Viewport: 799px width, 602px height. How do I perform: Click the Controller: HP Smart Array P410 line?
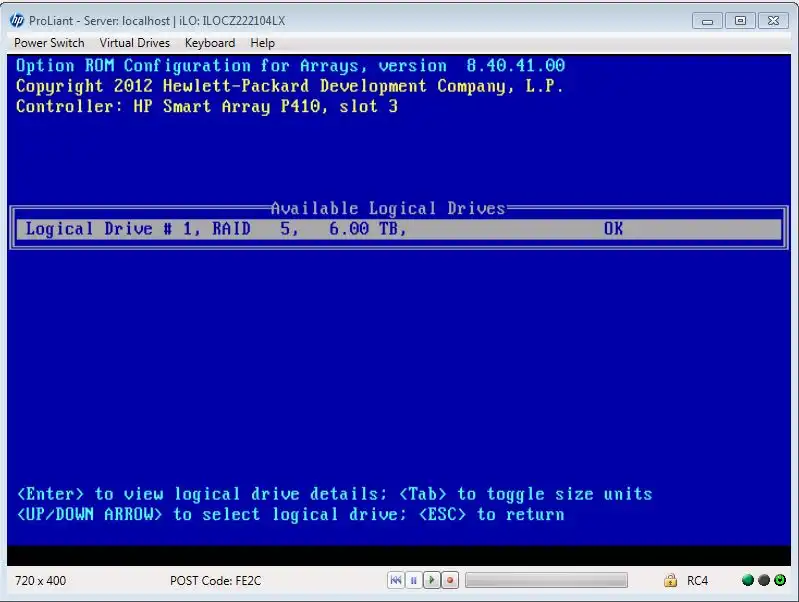207,107
